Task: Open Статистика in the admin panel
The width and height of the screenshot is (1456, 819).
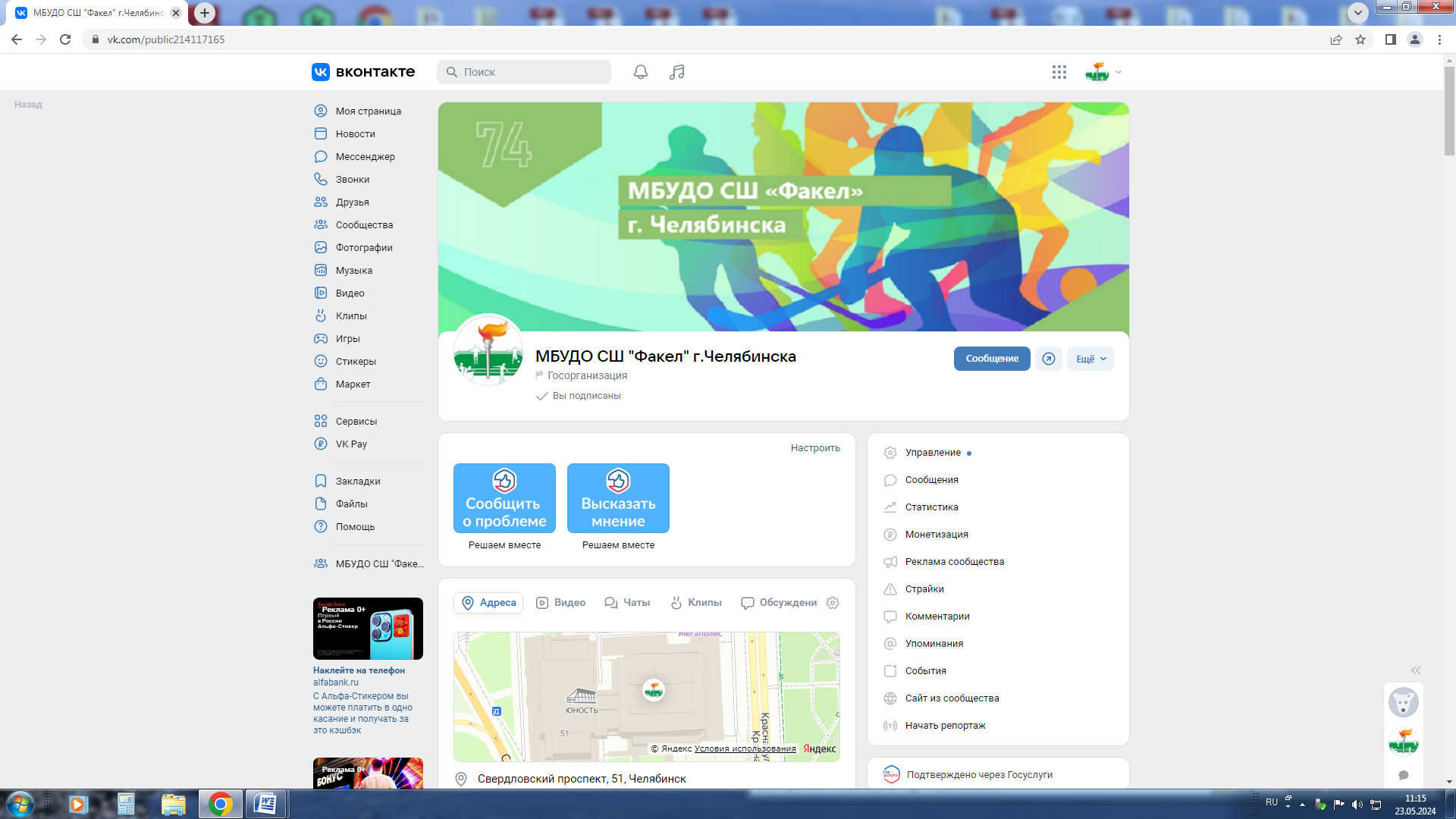Action: [x=931, y=507]
